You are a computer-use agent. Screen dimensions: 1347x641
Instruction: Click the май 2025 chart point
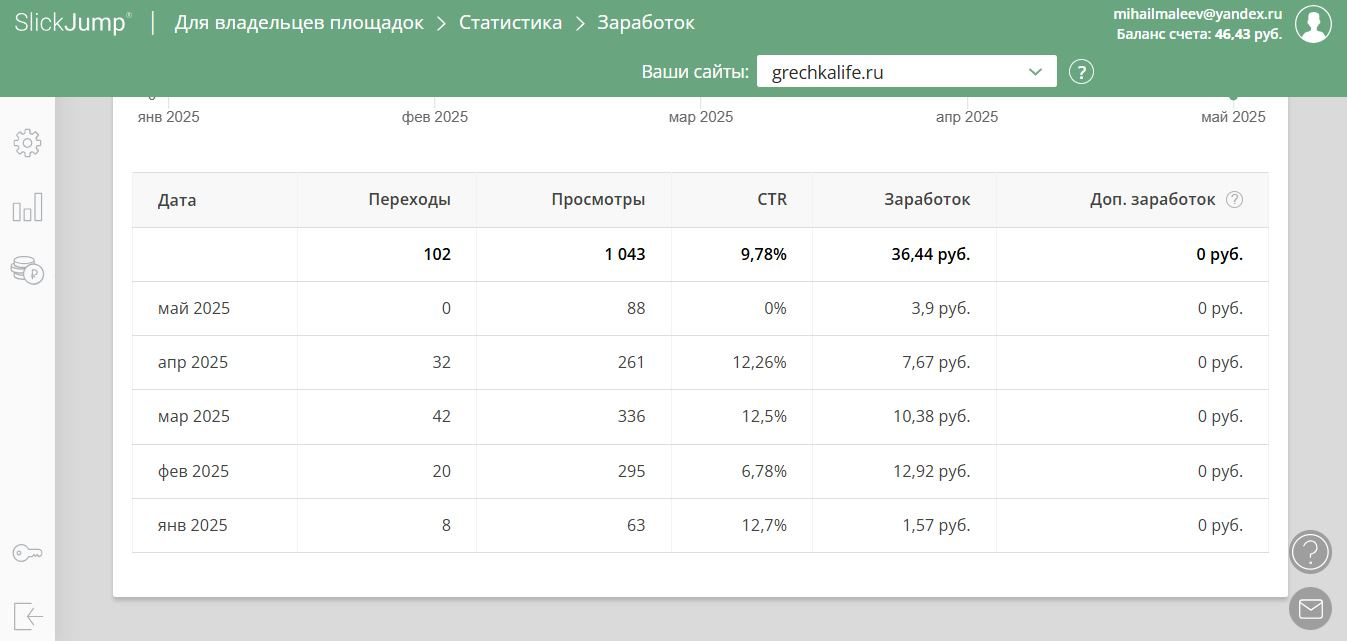tap(1233, 97)
